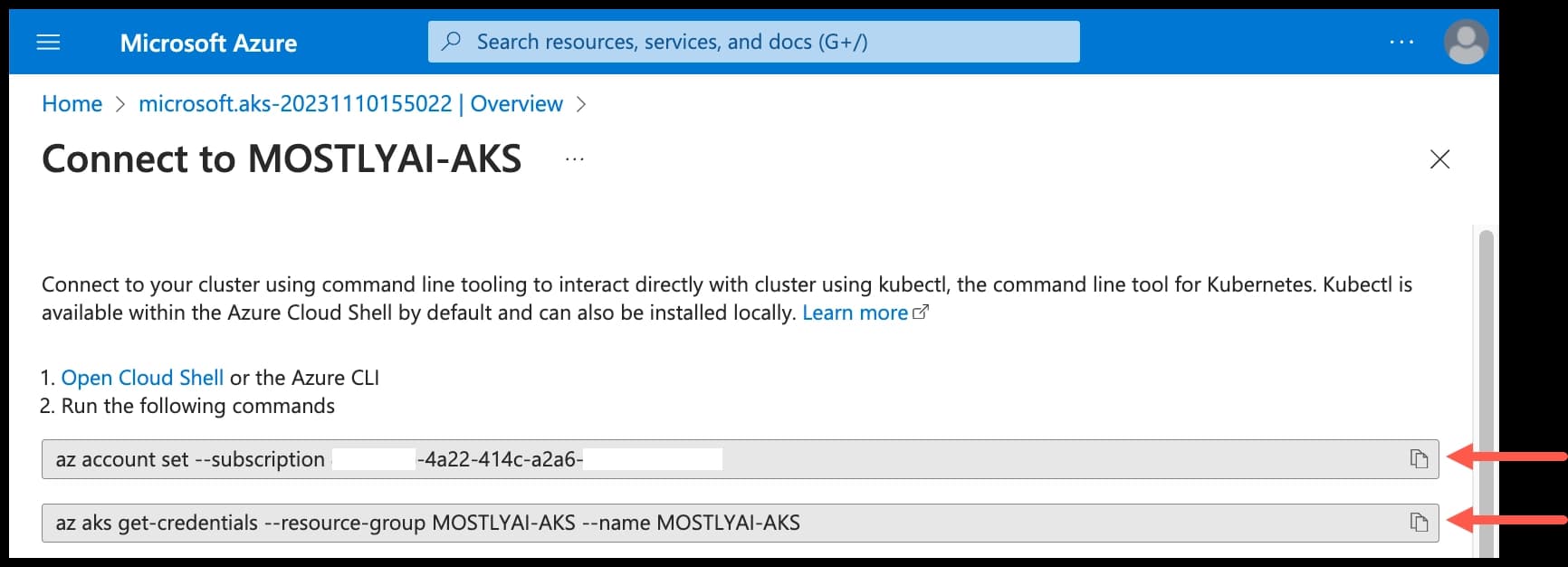Click the 'Run the following commands' step text
Image resolution: width=1568 pixels, height=567 pixels.
(x=197, y=406)
